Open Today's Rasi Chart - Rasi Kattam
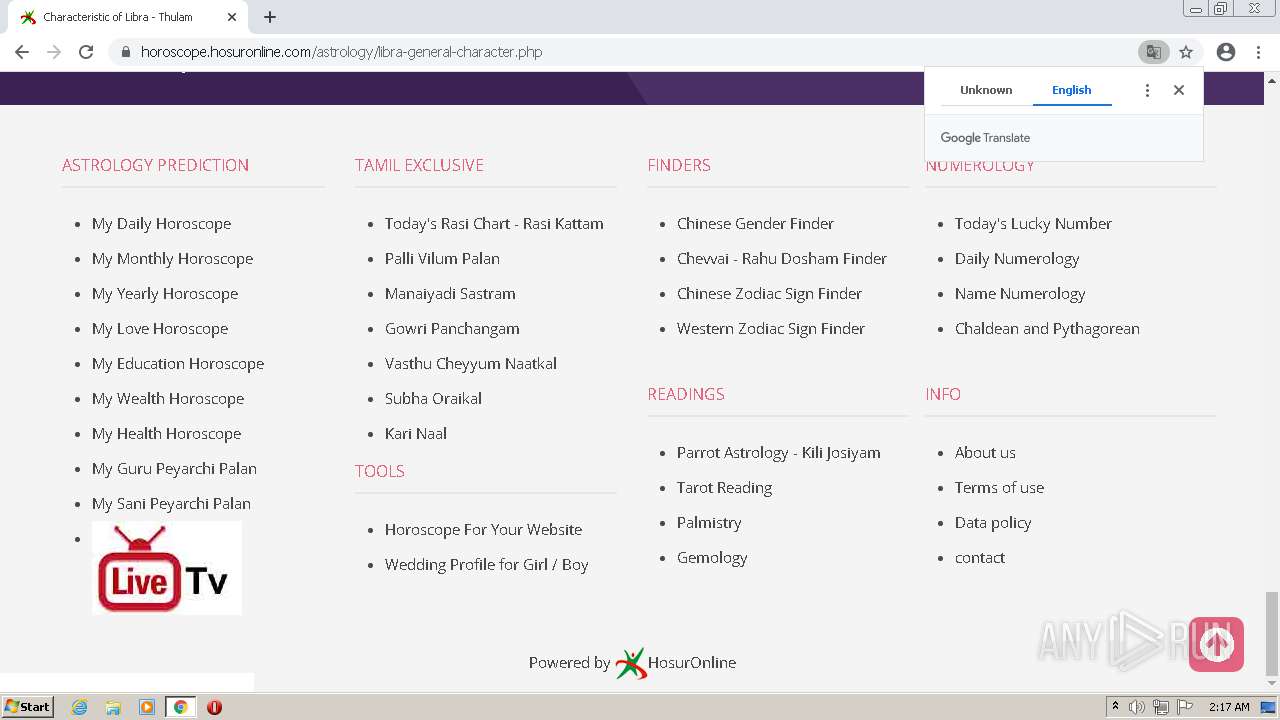1280x720 pixels. pos(494,224)
